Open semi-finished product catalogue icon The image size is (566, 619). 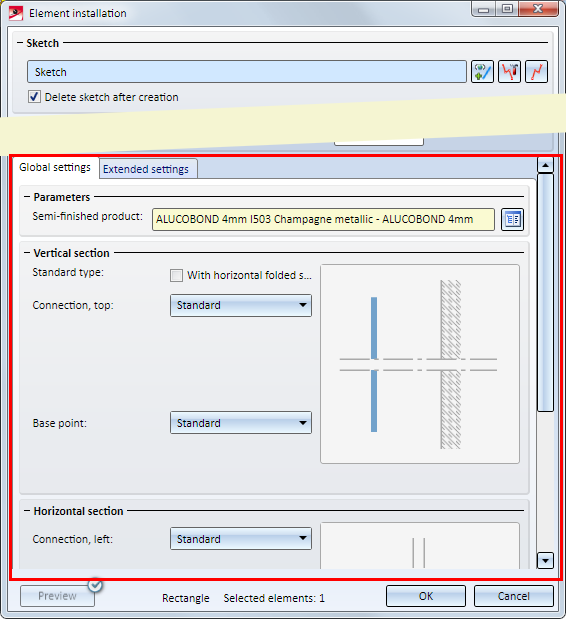[x=512, y=219]
